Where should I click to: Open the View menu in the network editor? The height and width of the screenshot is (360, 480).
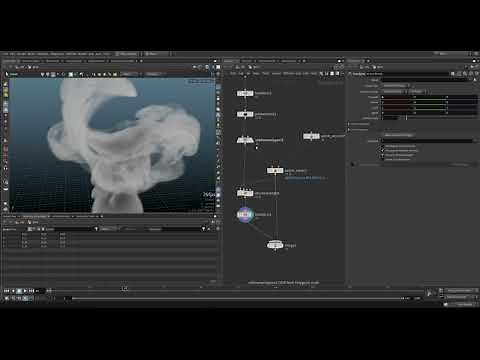coord(256,74)
